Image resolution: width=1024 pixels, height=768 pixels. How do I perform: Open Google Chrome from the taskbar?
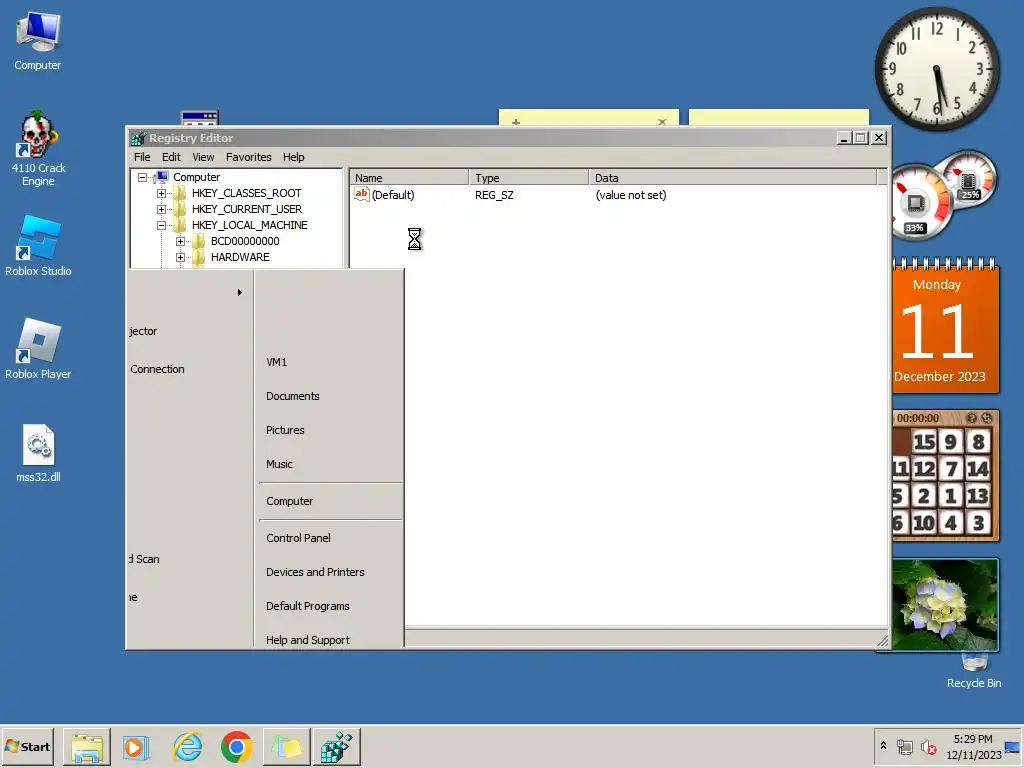coord(236,747)
